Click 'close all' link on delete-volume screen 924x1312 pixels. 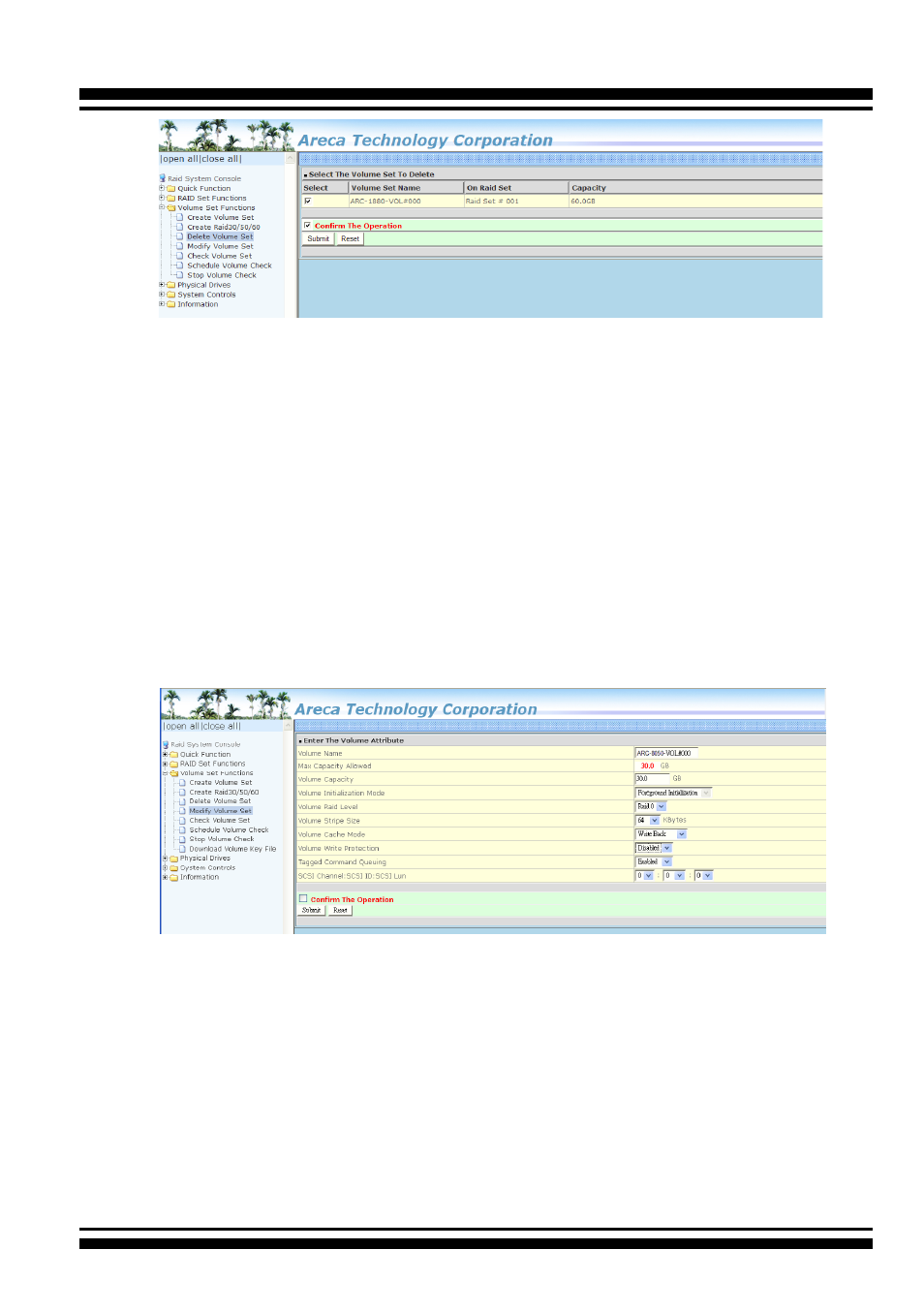pyautogui.click(x=220, y=159)
